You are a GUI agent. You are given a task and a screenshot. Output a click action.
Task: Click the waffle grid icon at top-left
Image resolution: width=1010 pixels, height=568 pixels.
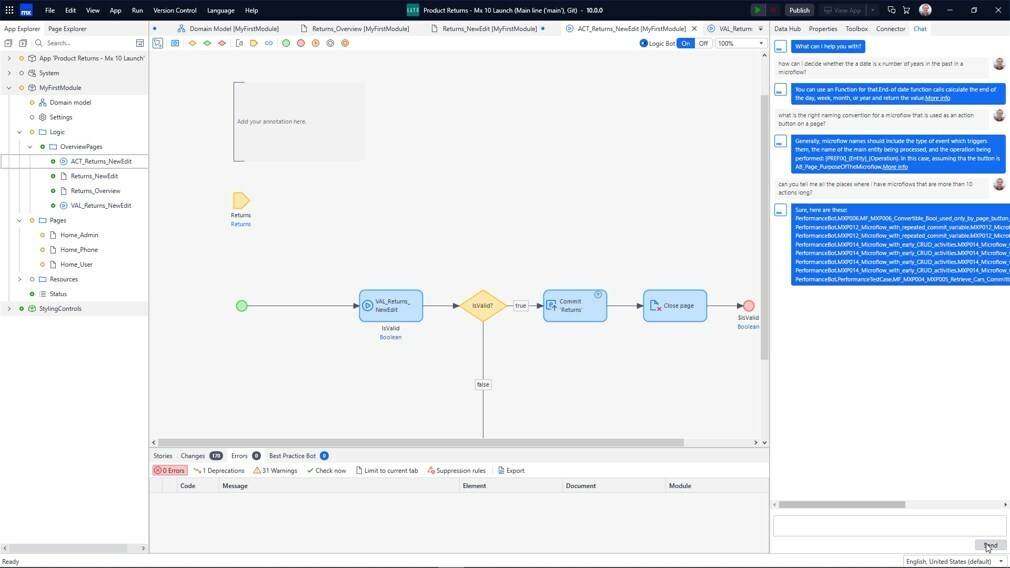[9, 10]
